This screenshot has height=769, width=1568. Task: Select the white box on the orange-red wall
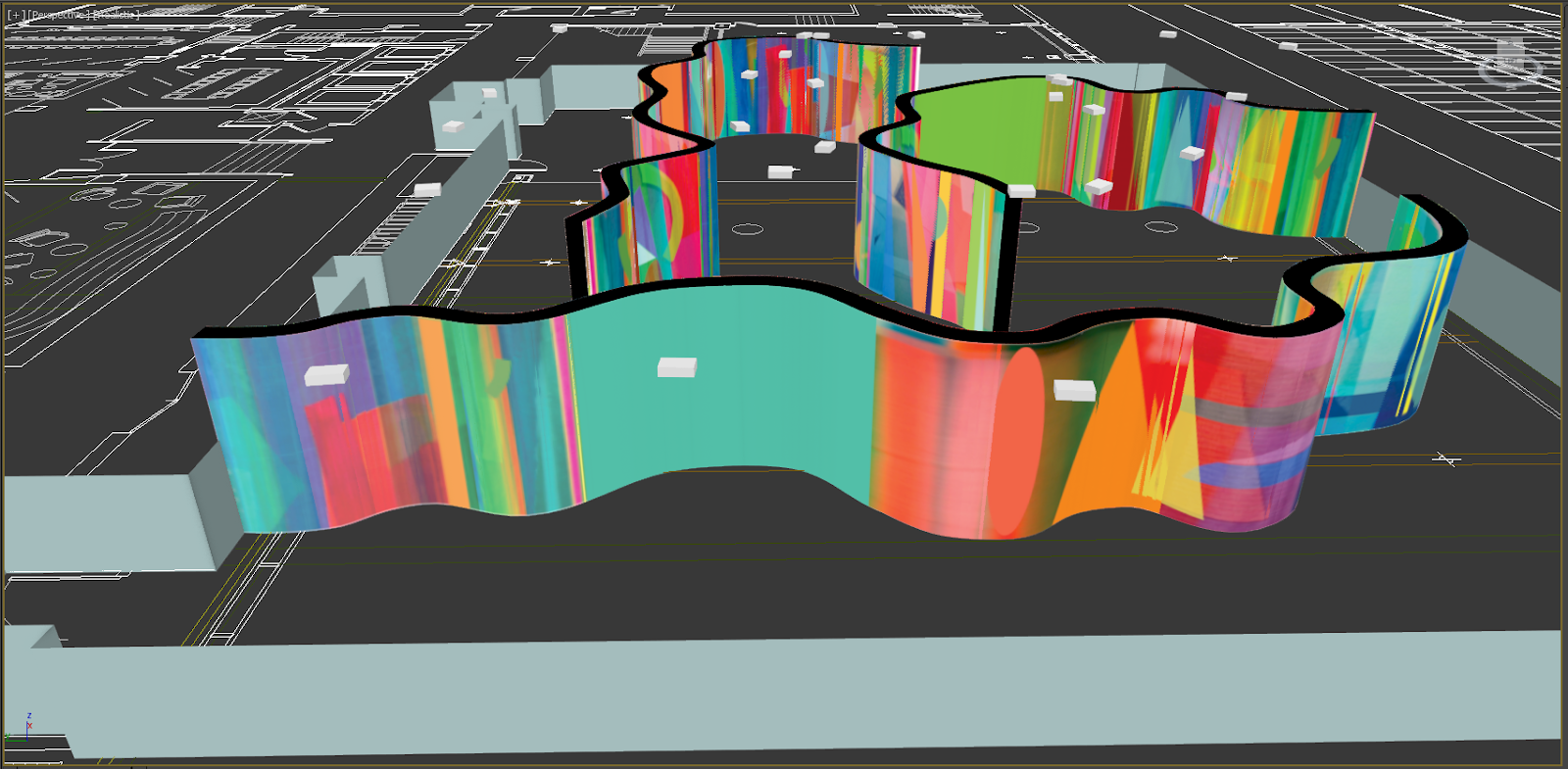[1074, 390]
